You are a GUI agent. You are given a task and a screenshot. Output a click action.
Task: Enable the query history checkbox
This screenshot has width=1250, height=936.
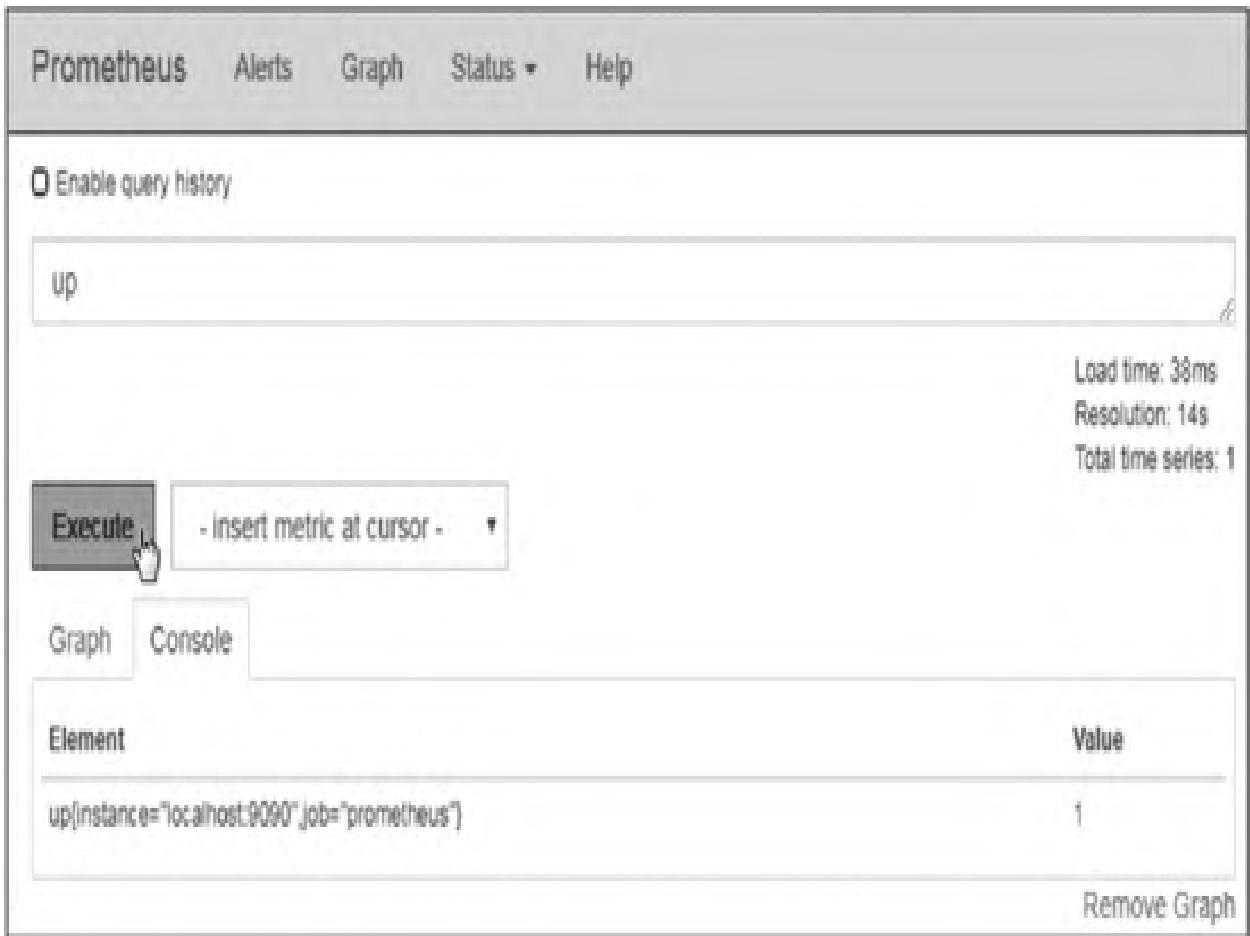point(41,183)
